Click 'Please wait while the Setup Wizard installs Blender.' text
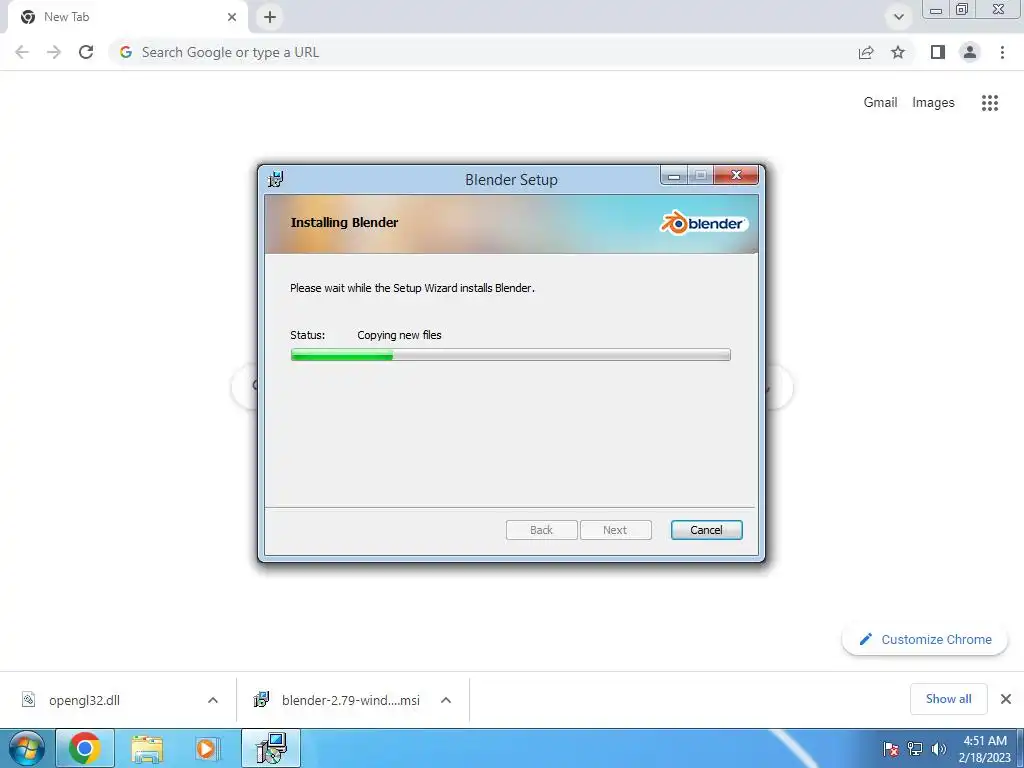Image resolution: width=1024 pixels, height=768 pixels. [412, 288]
